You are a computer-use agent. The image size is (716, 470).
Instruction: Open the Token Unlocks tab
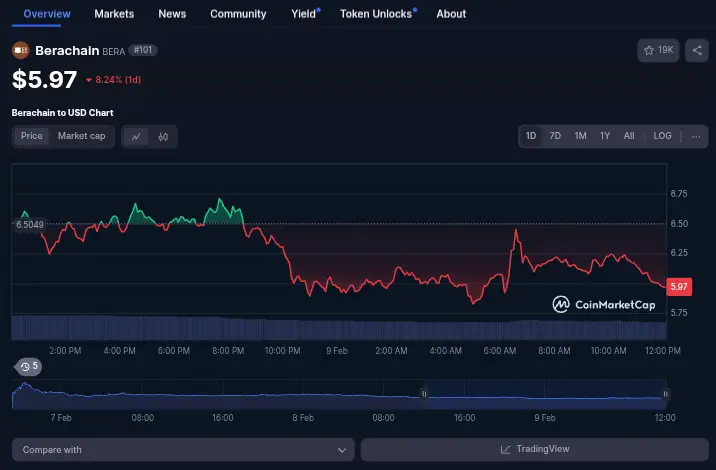[x=376, y=14]
